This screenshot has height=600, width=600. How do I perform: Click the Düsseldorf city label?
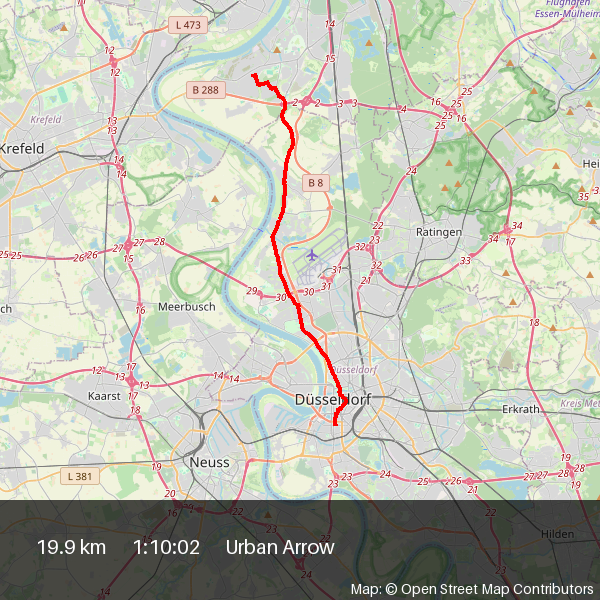(x=333, y=400)
